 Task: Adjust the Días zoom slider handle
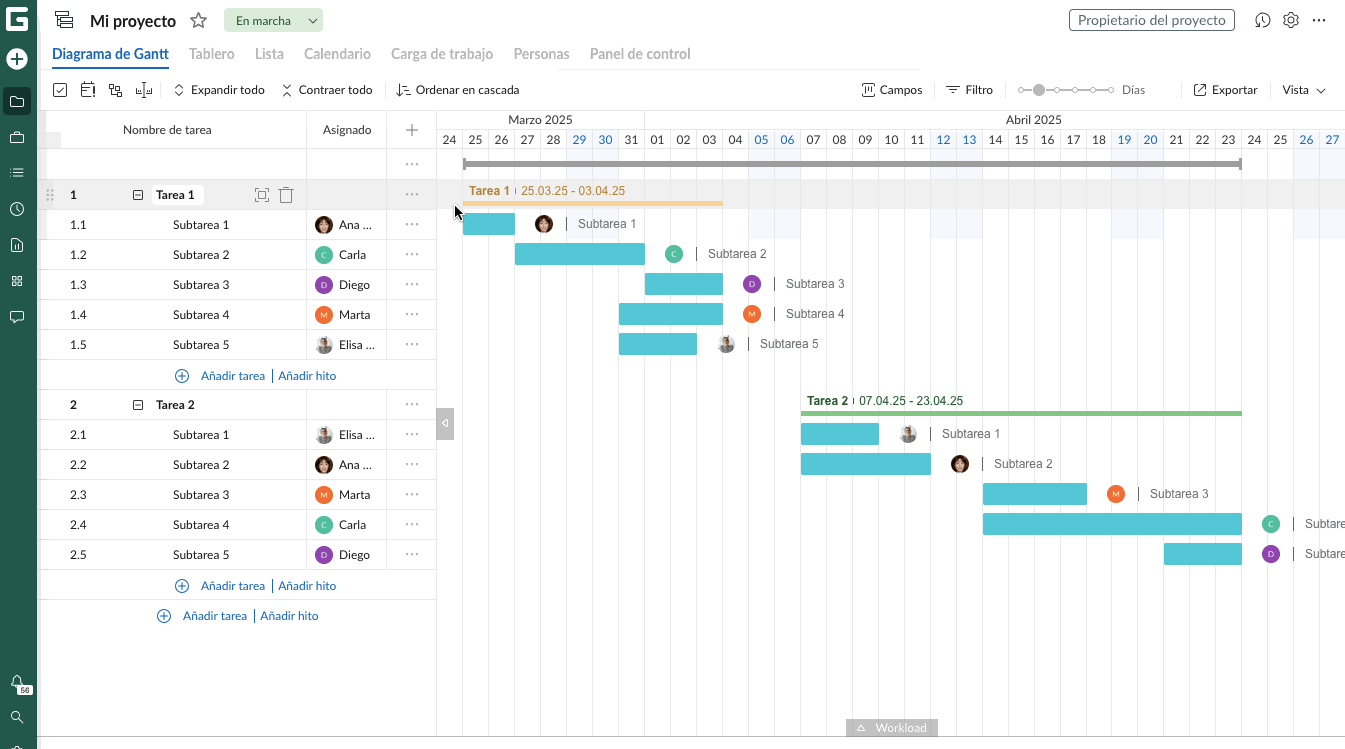1039,90
